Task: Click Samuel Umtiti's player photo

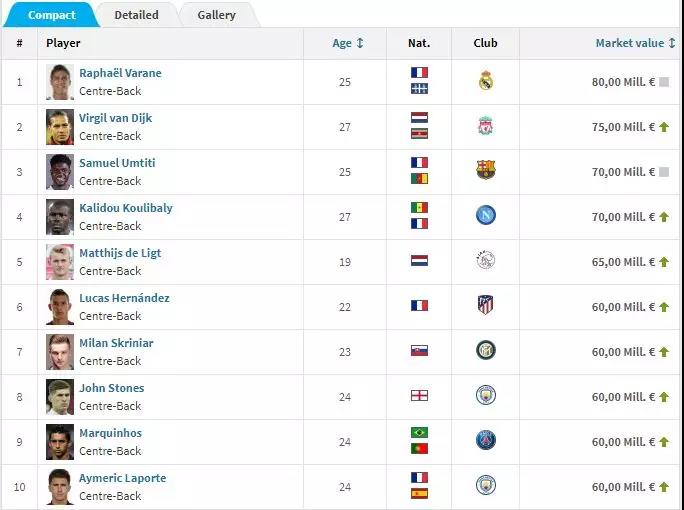Action: [x=60, y=172]
